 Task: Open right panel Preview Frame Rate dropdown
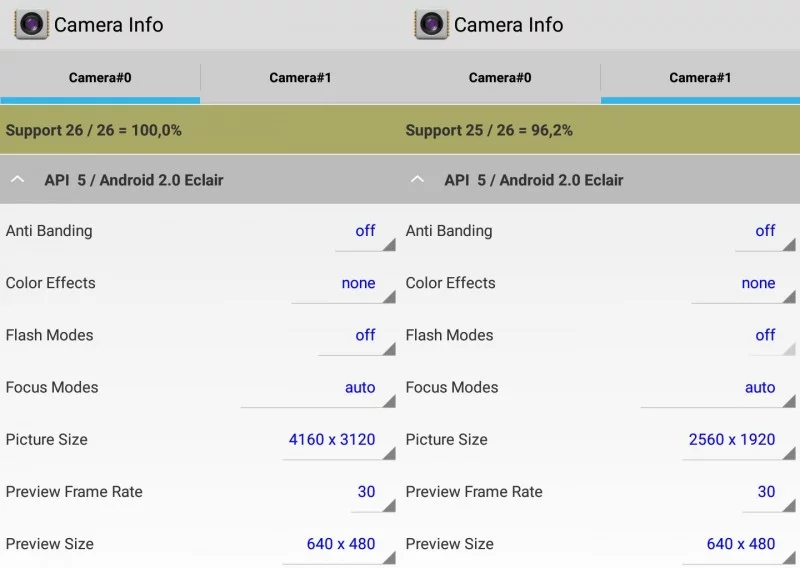coord(768,492)
